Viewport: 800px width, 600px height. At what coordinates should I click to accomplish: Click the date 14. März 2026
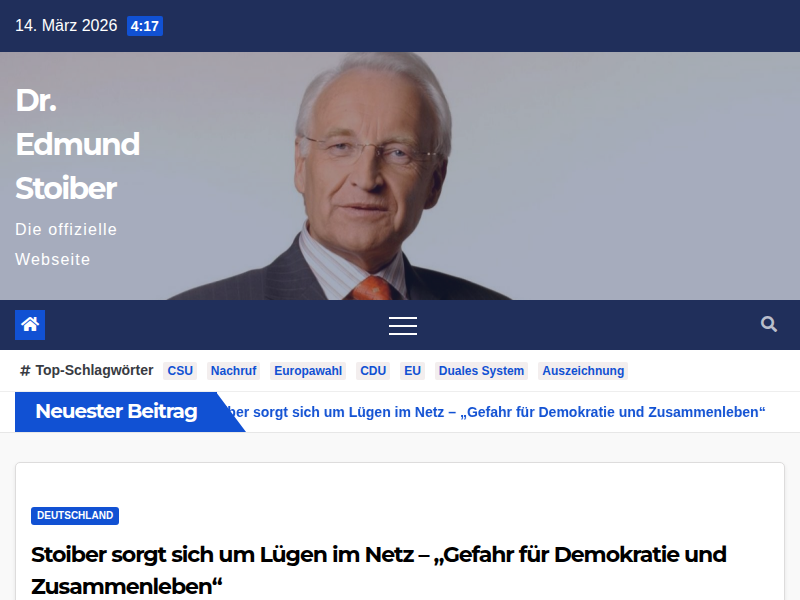(65, 25)
